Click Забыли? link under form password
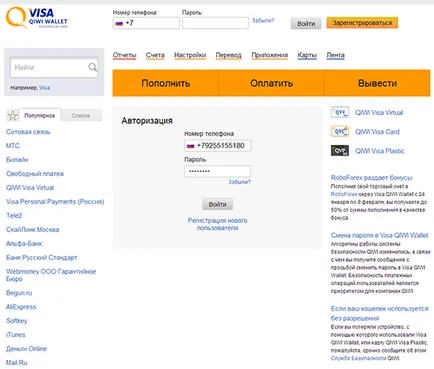Screen dimensions: 434x369 tap(239, 182)
